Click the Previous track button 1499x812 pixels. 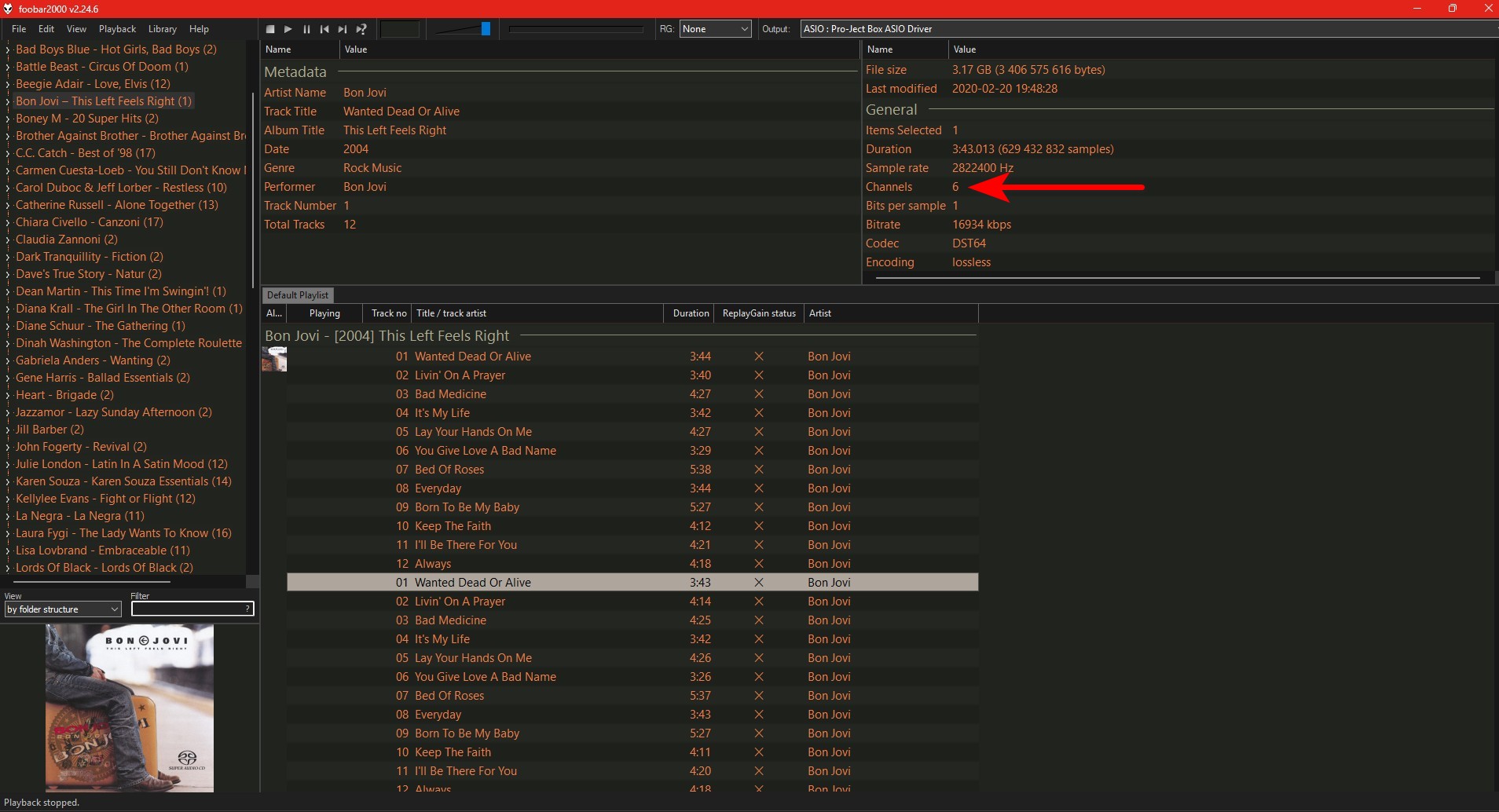324,29
